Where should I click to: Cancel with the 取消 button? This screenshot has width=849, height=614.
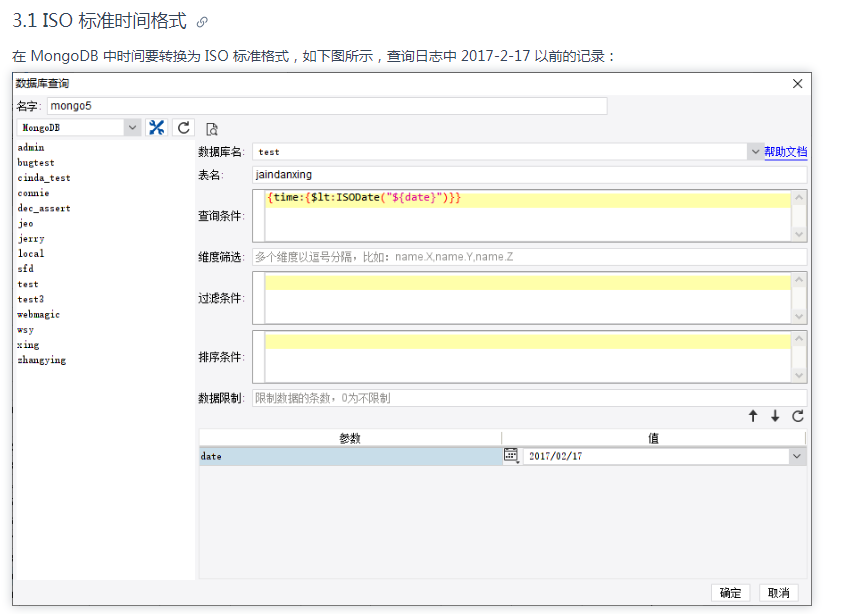click(x=778, y=593)
